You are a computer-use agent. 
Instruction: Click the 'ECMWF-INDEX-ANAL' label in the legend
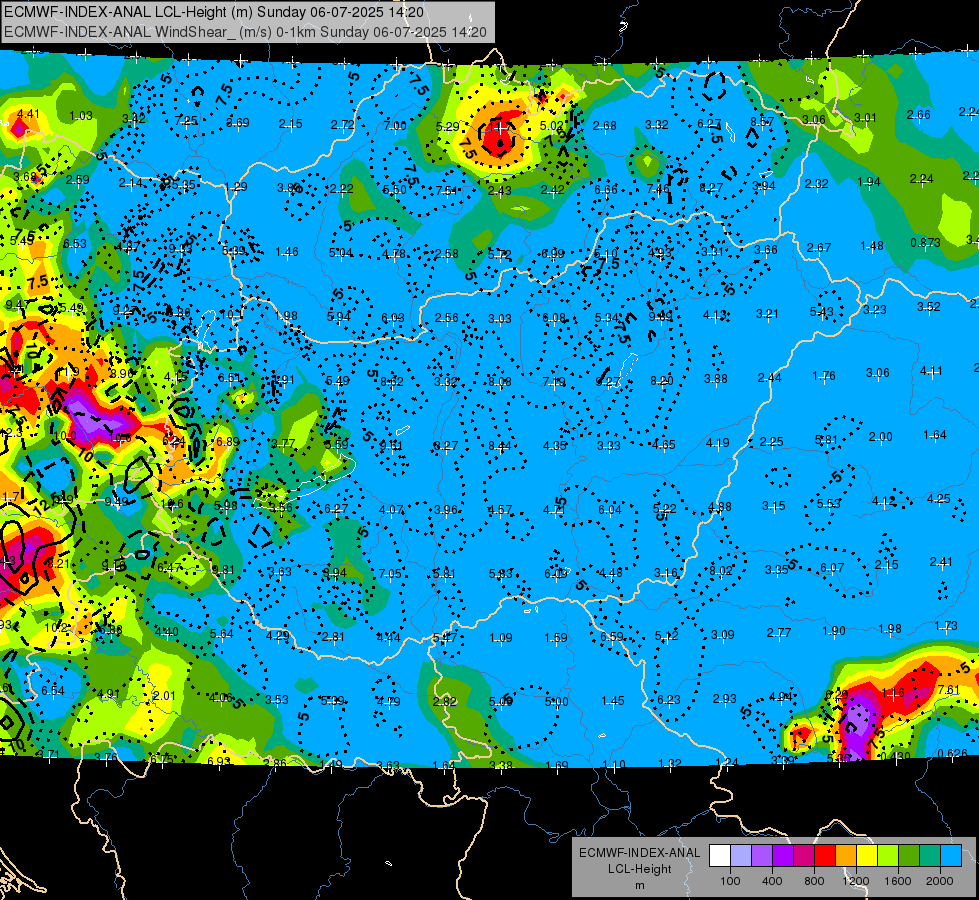click(x=639, y=853)
